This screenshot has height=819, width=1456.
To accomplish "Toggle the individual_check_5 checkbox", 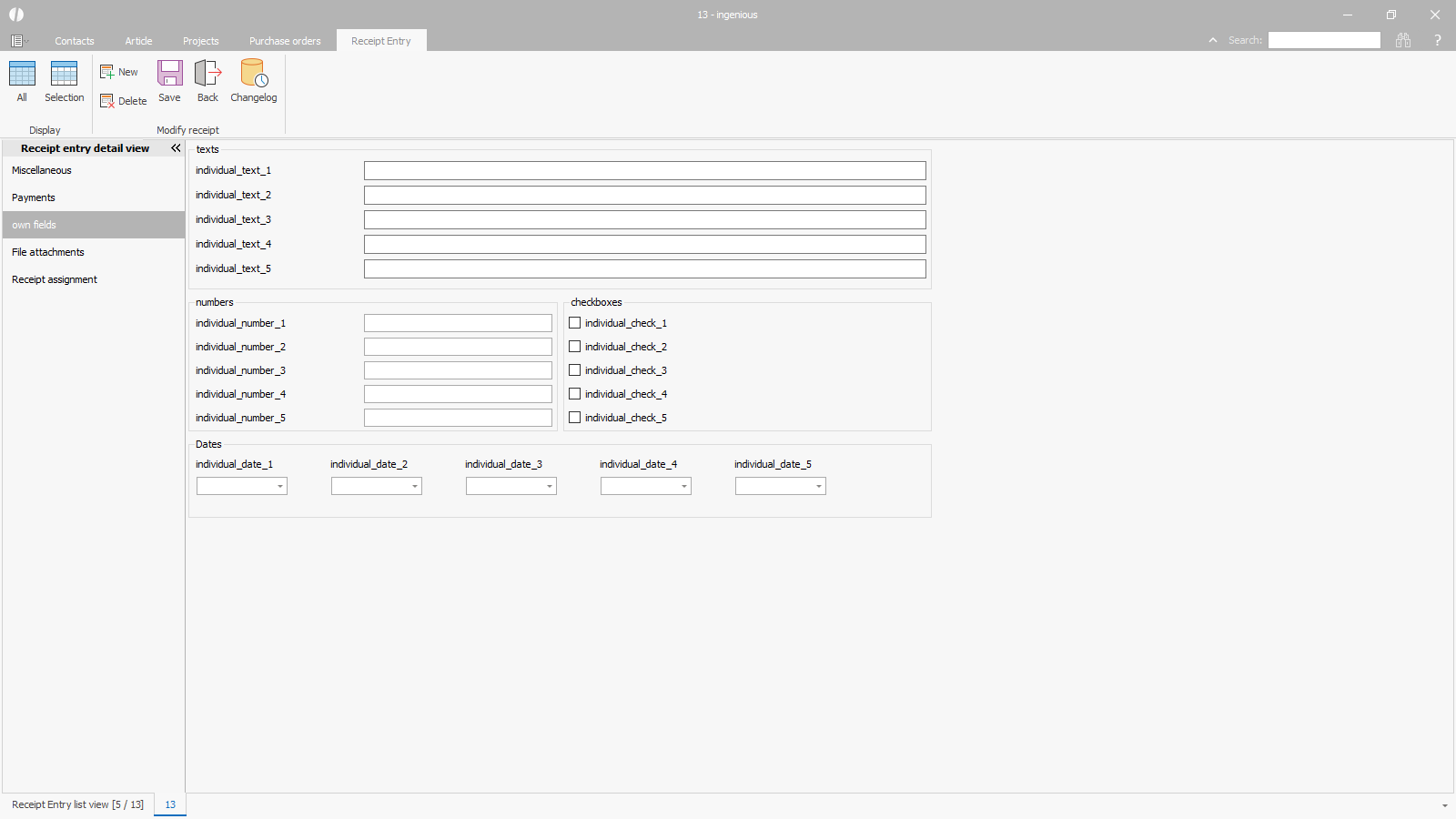I will [x=575, y=418].
